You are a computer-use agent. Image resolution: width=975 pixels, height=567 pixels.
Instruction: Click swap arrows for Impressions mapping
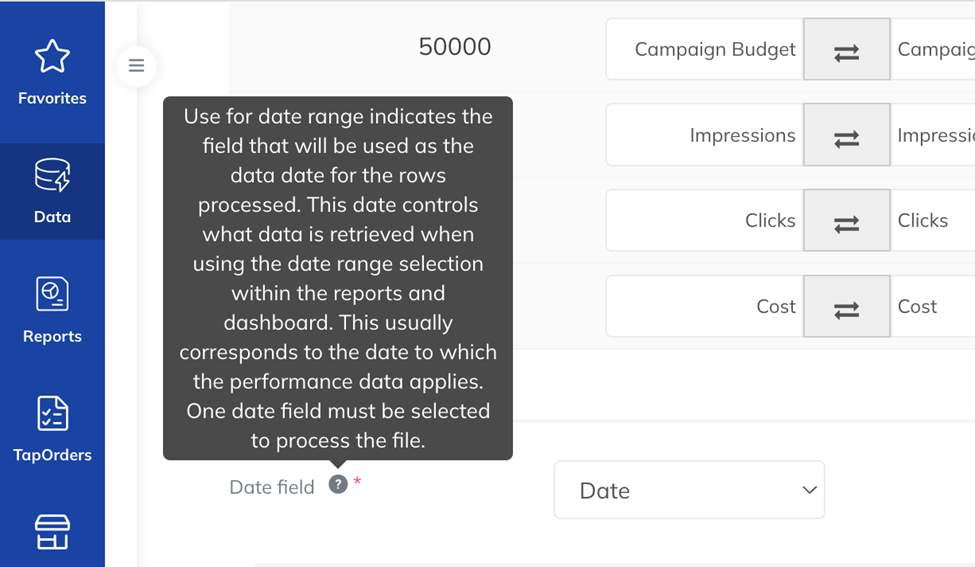(846, 135)
